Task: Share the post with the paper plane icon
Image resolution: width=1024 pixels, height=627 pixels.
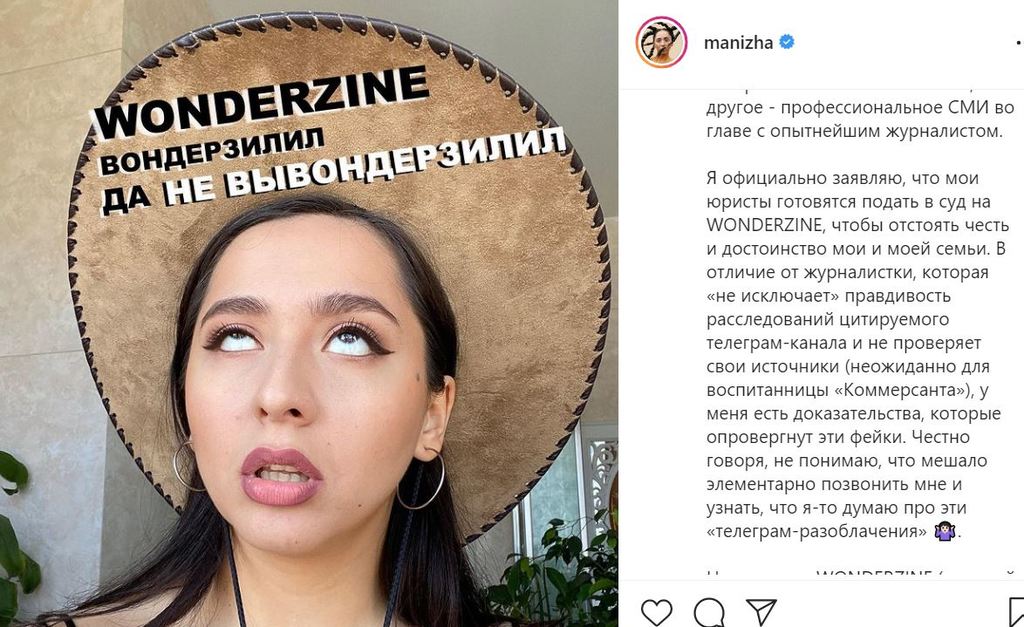Action: (761, 613)
